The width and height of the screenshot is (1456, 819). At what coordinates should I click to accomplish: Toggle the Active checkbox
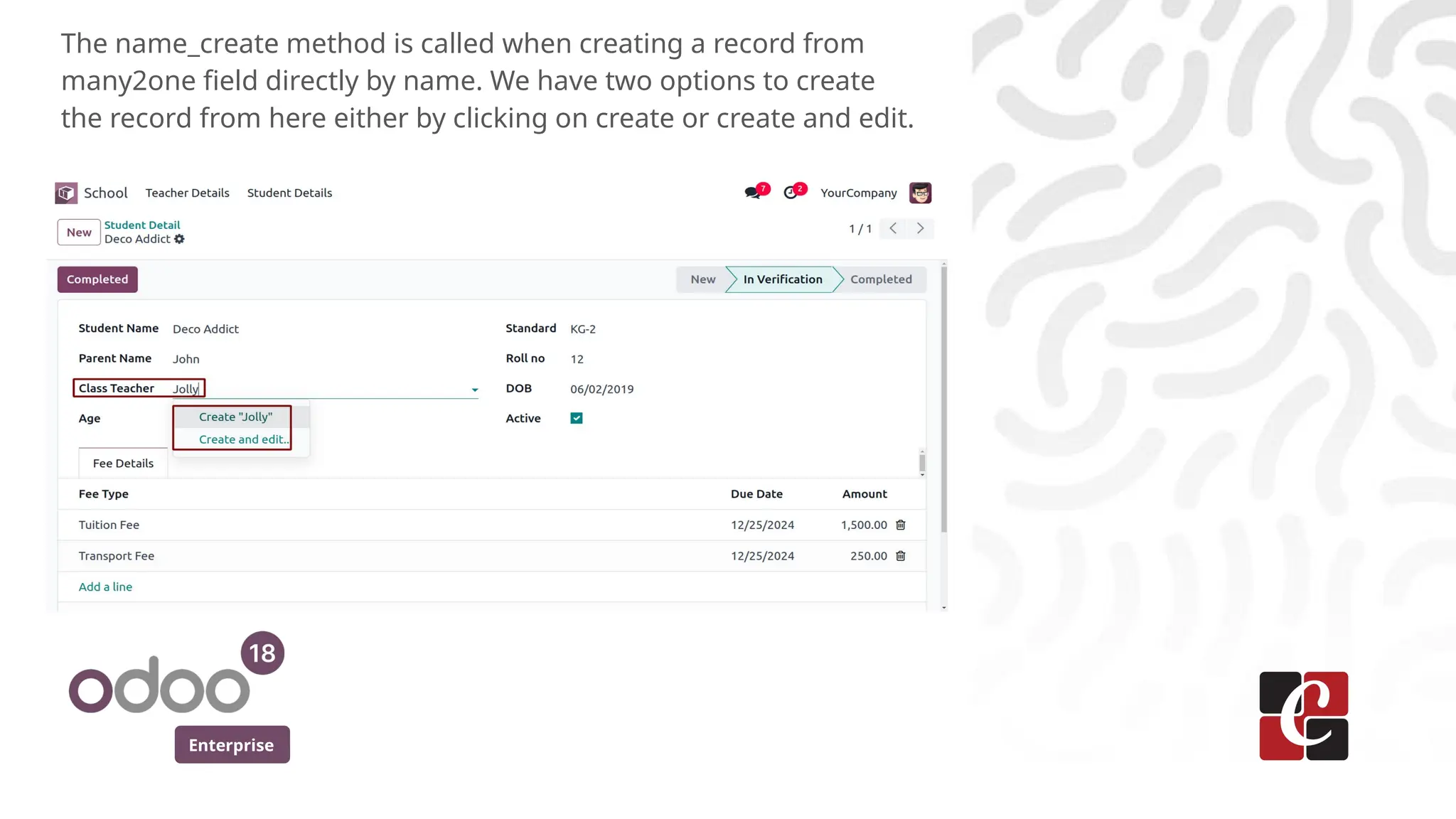(x=577, y=418)
